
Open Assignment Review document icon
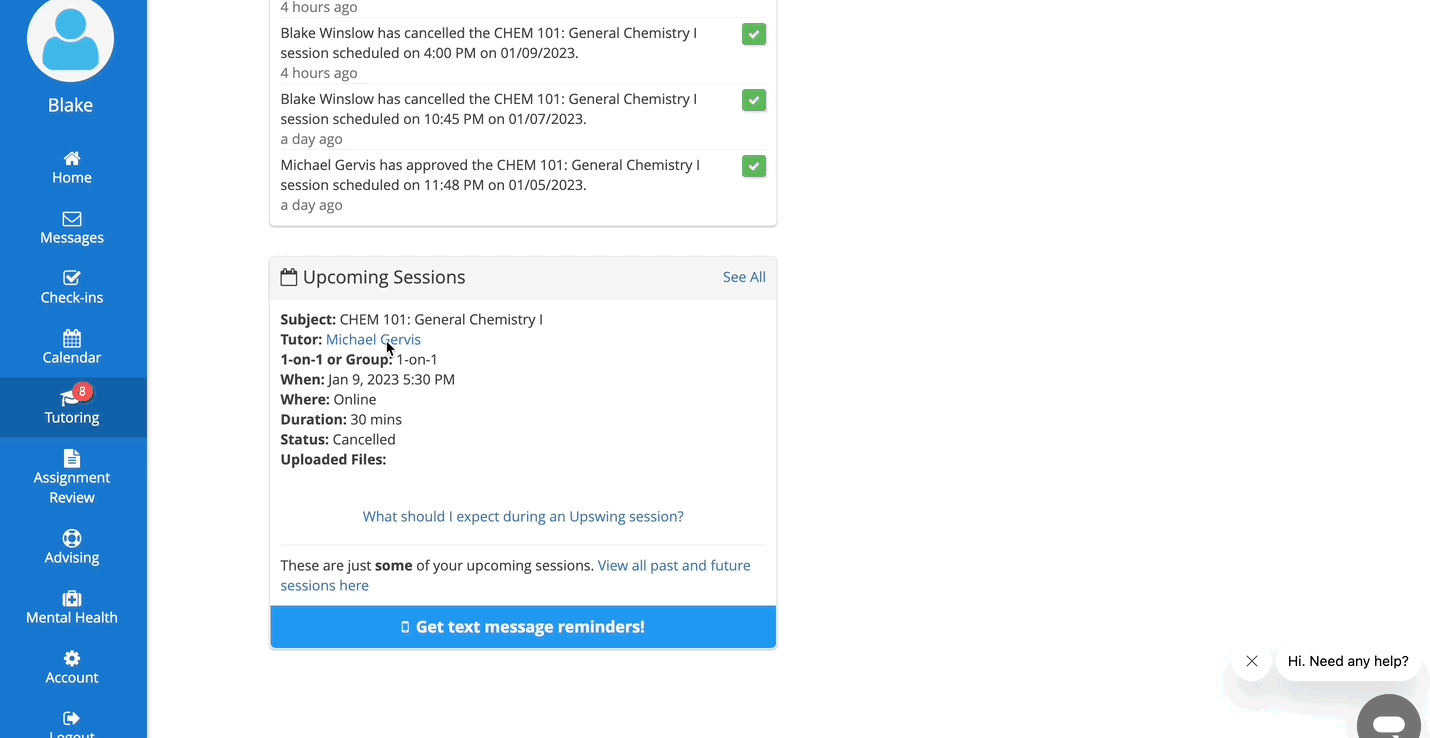72,458
